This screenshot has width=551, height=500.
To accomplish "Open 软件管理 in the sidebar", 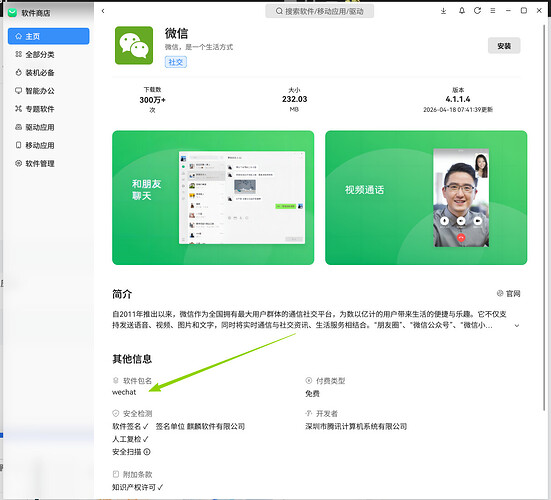I will click(48, 164).
